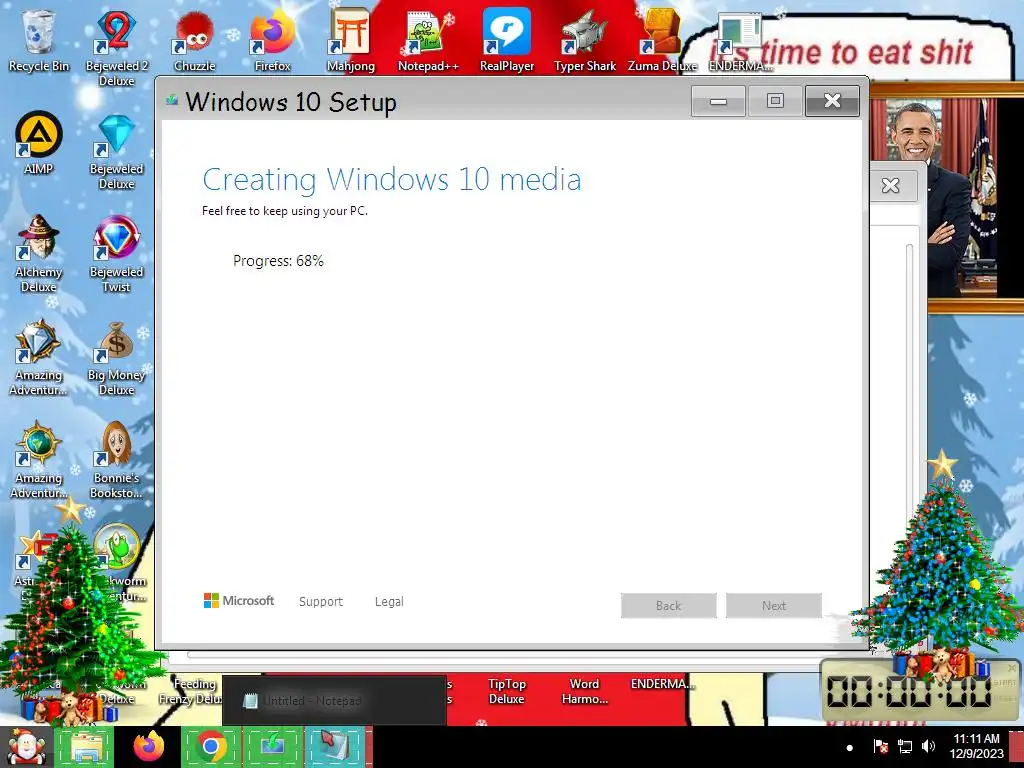Click the Microsoft logo in Setup
Screen dimensions: 1024x768
(x=239, y=601)
